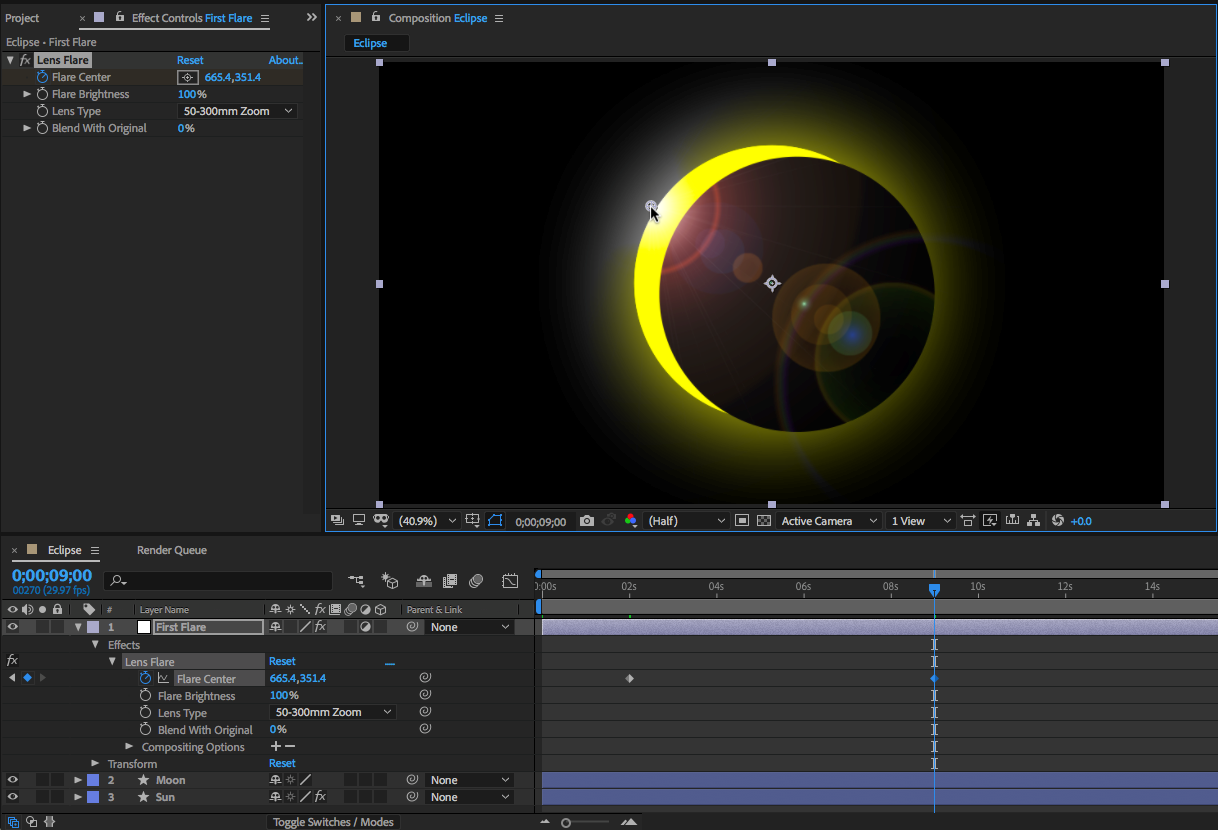Switch to the Project panel tab
This screenshot has height=830, width=1218.
22,18
